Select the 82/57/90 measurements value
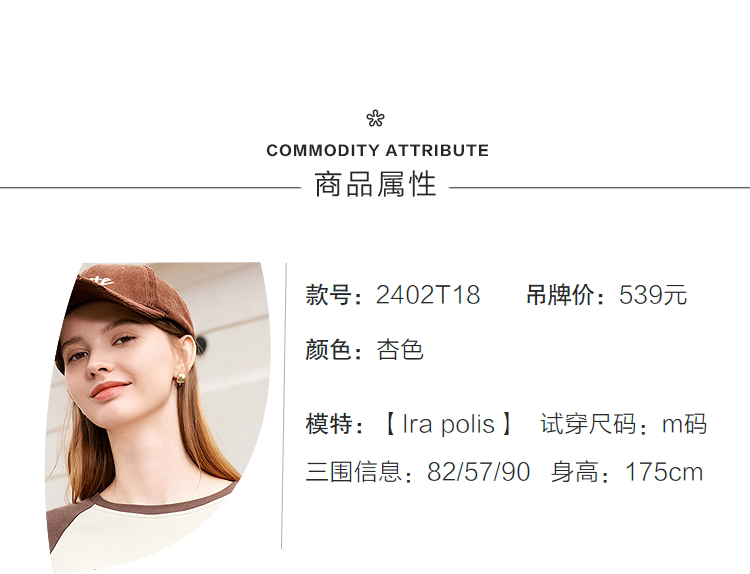 [478, 472]
